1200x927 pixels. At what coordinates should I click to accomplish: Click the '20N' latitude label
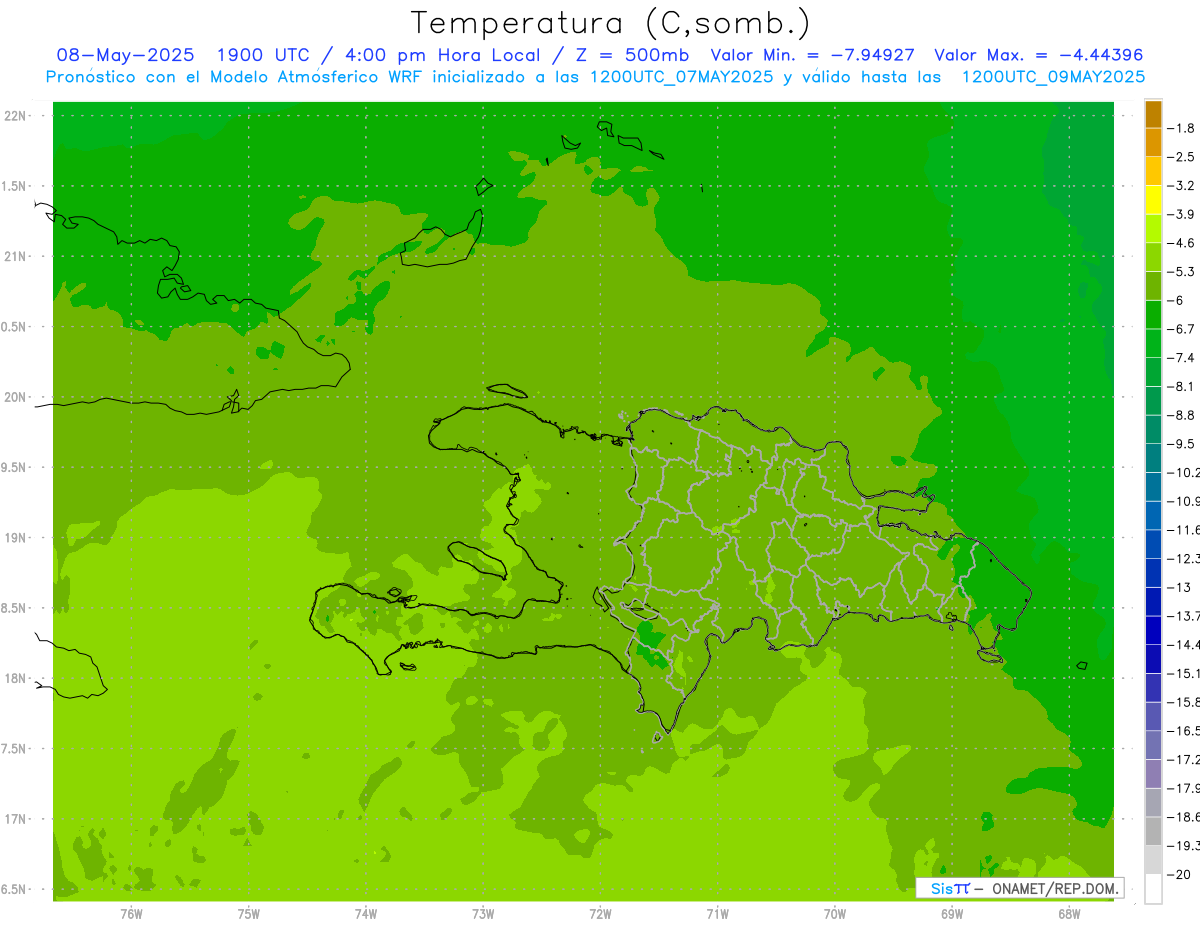15,397
